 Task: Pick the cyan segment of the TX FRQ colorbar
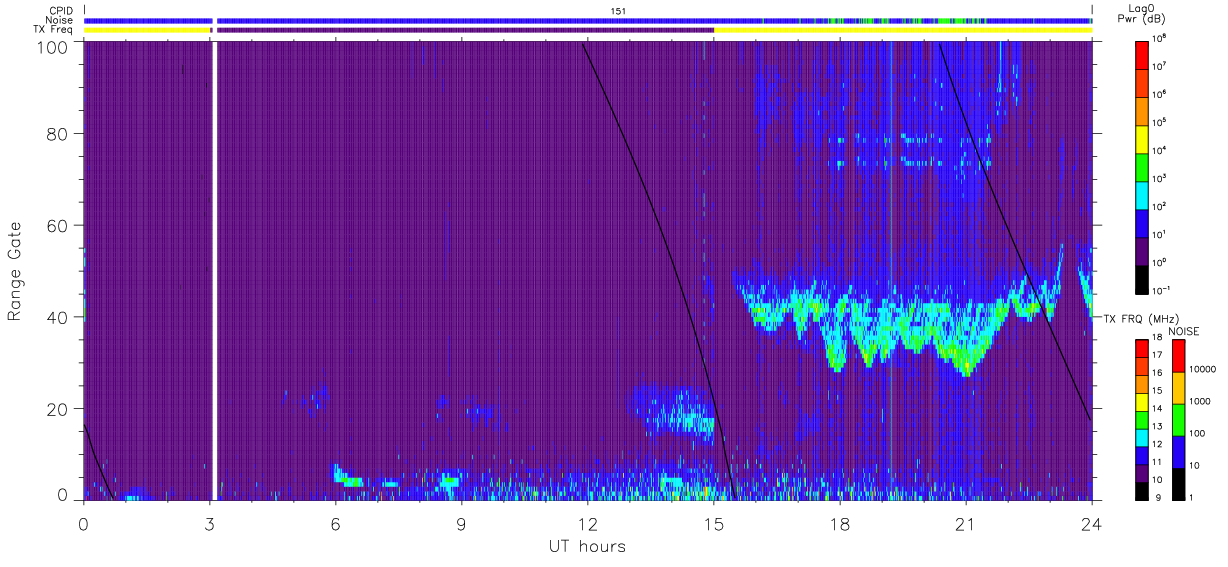[x=1144, y=437]
